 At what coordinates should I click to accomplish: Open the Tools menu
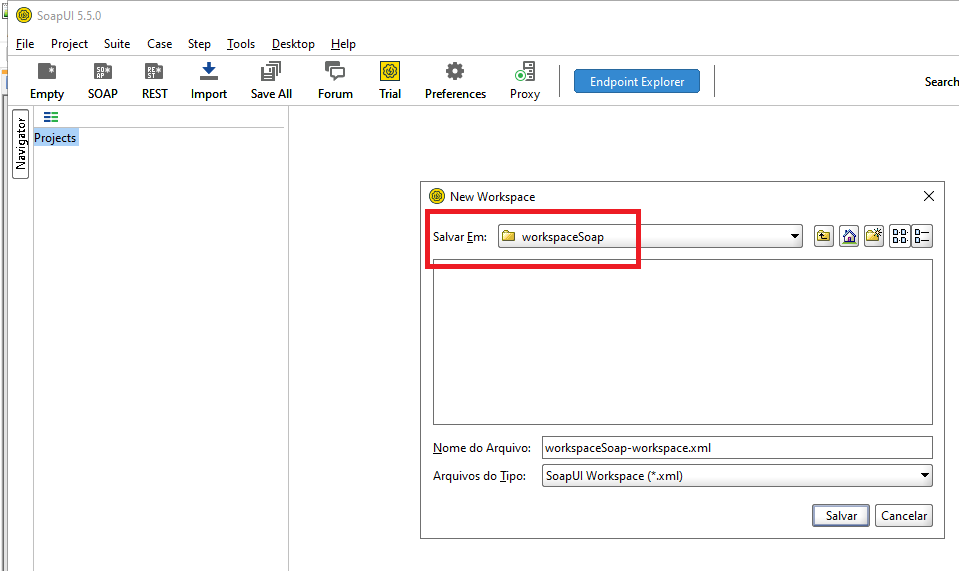point(241,44)
